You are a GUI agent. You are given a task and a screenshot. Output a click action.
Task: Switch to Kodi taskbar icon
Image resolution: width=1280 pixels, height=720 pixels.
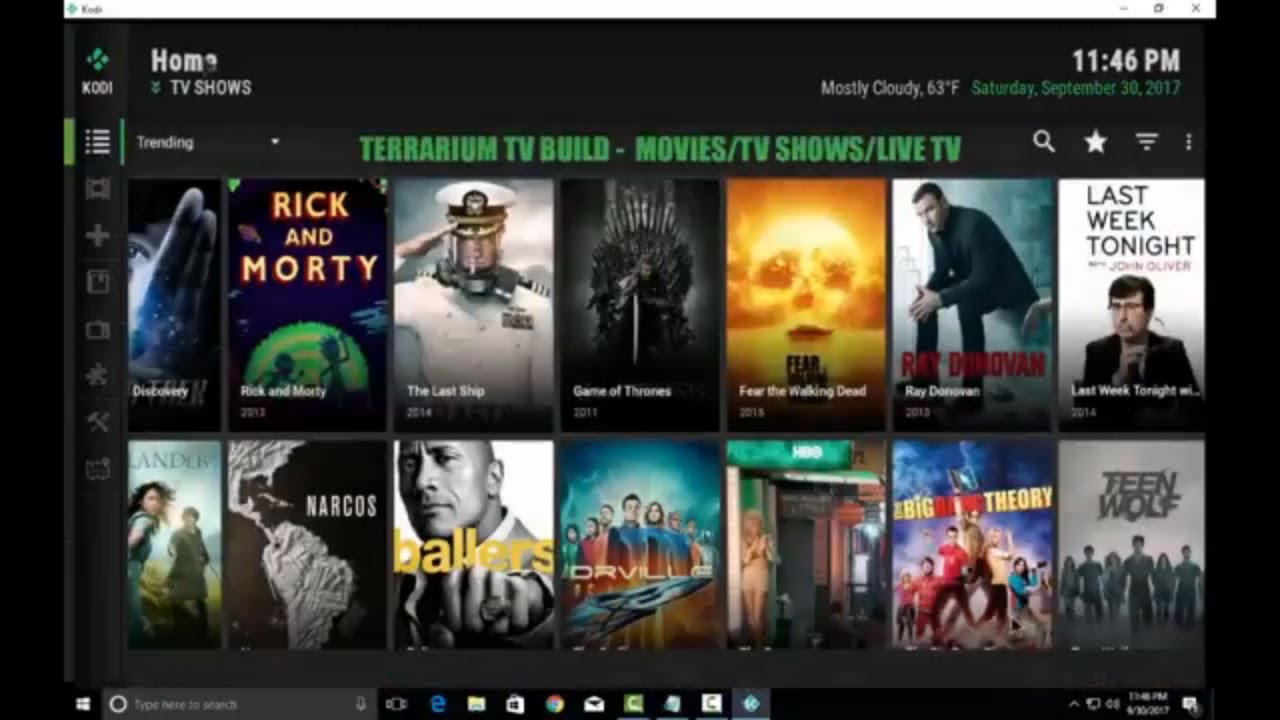[751, 704]
